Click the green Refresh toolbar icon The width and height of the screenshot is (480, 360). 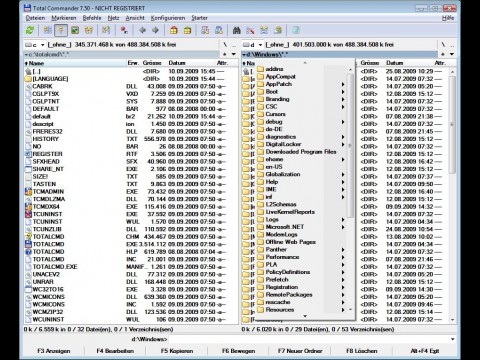tap(30, 30)
